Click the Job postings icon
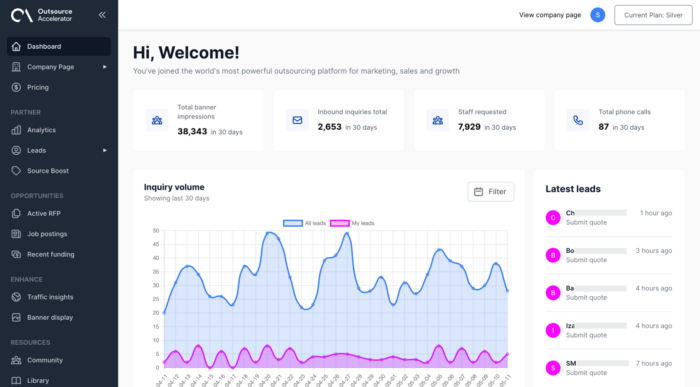The width and height of the screenshot is (700, 387). click(x=16, y=234)
